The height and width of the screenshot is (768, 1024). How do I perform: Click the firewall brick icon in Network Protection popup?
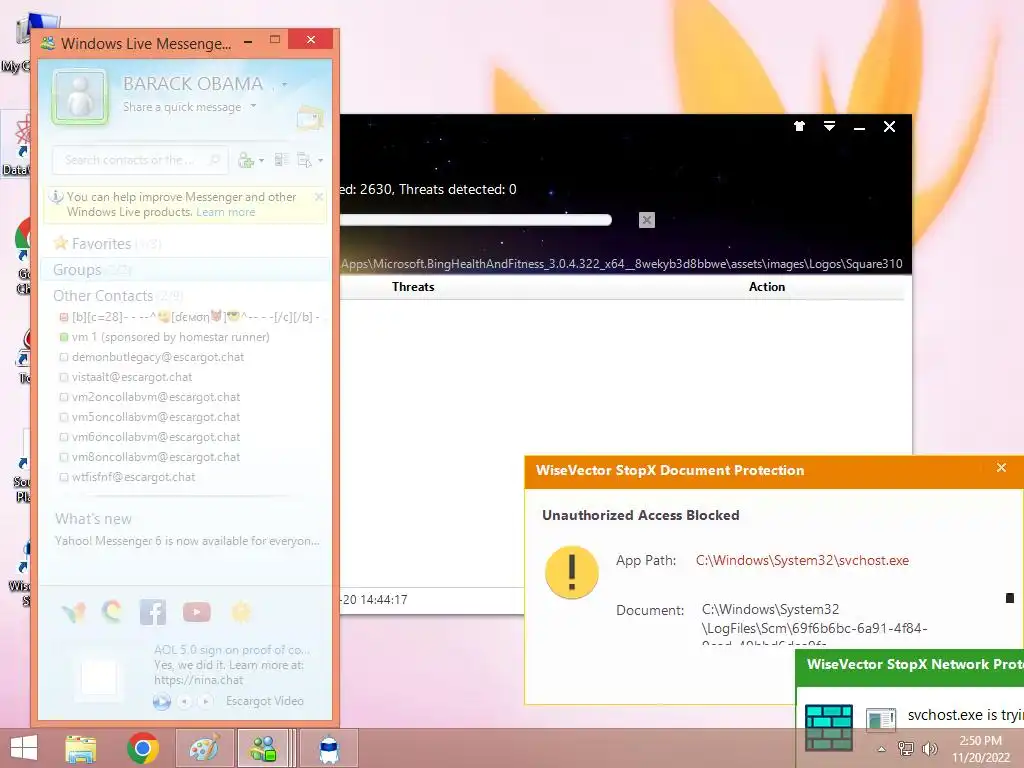829,728
